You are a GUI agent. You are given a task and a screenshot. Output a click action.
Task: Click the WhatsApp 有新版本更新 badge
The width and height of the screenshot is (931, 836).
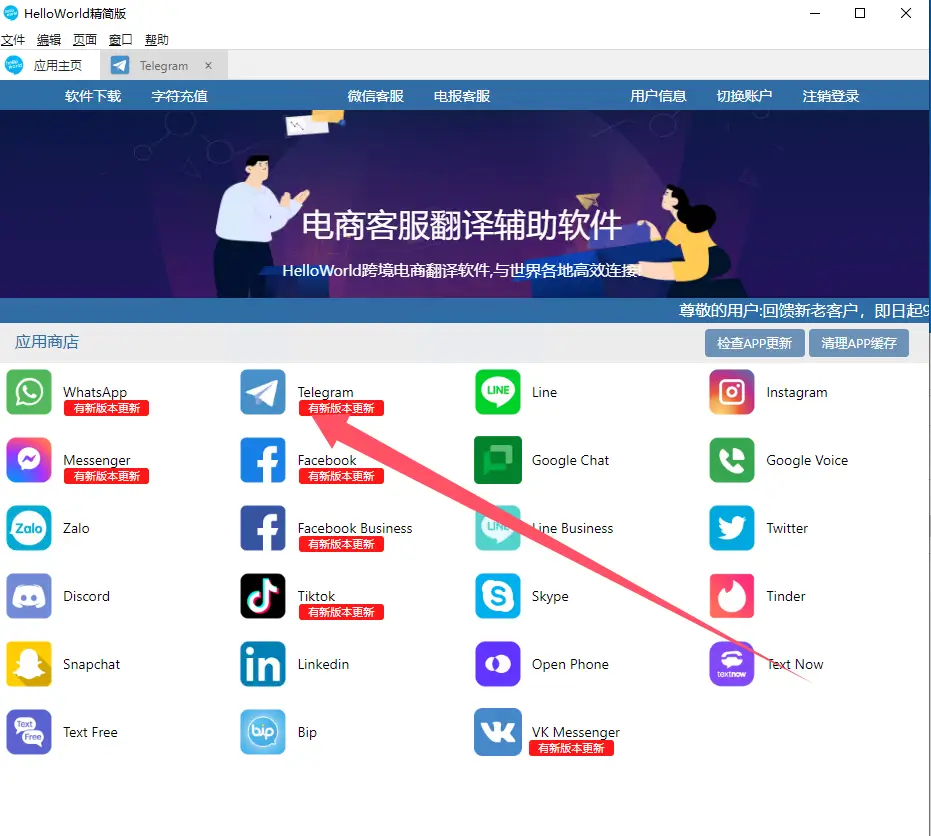click(x=106, y=408)
